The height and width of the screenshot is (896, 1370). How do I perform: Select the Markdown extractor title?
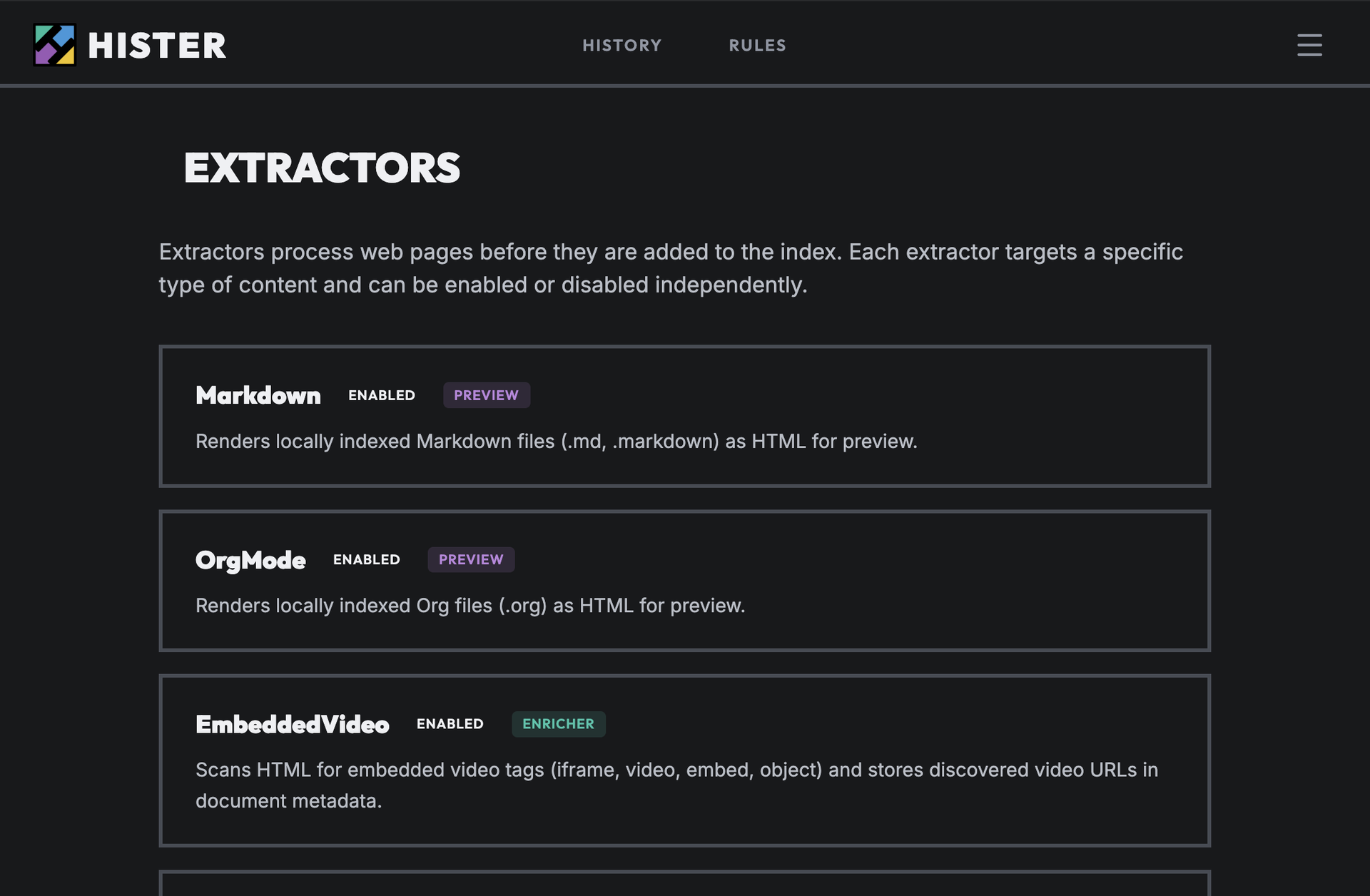258,395
